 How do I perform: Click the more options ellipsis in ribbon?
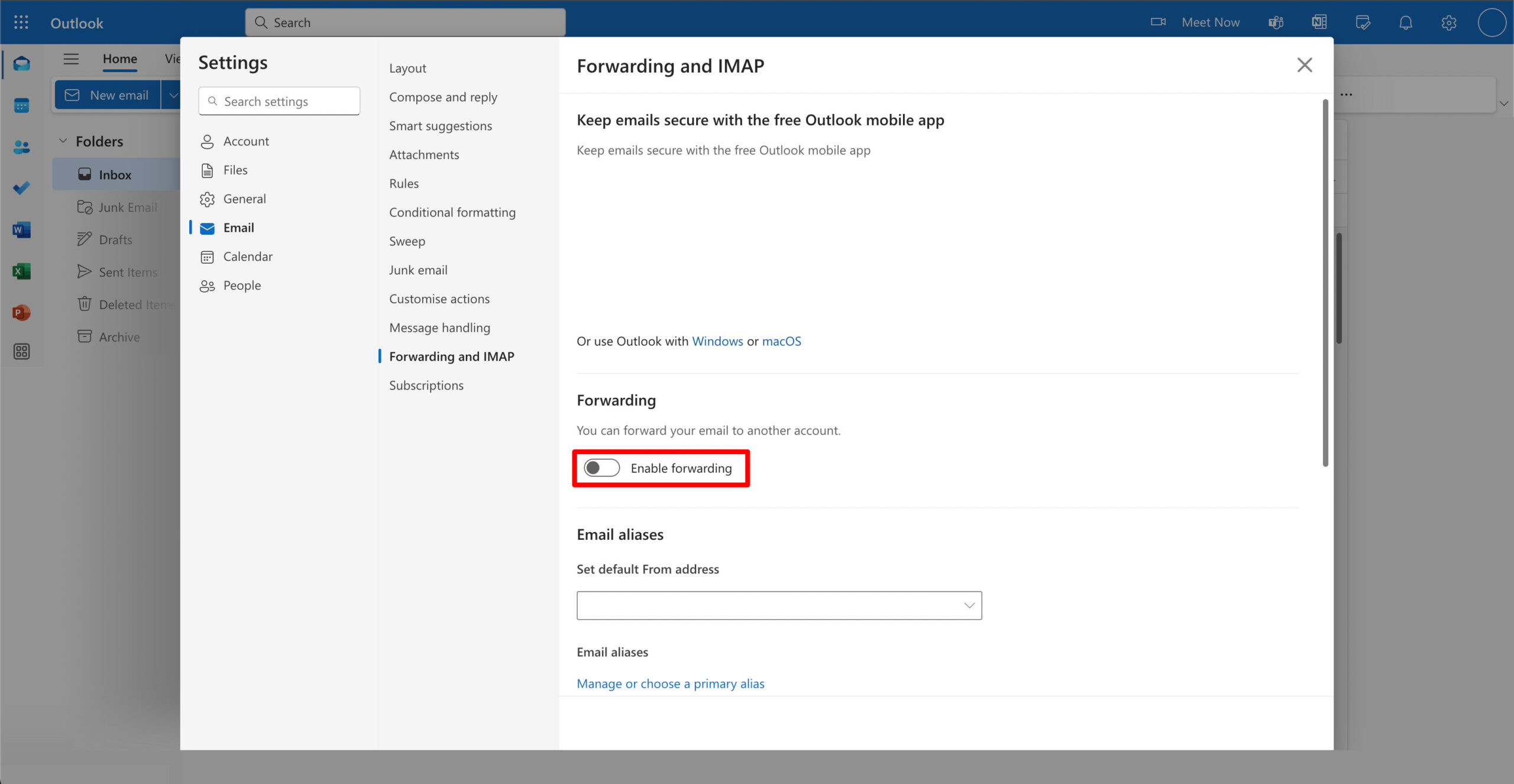point(1347,95)
